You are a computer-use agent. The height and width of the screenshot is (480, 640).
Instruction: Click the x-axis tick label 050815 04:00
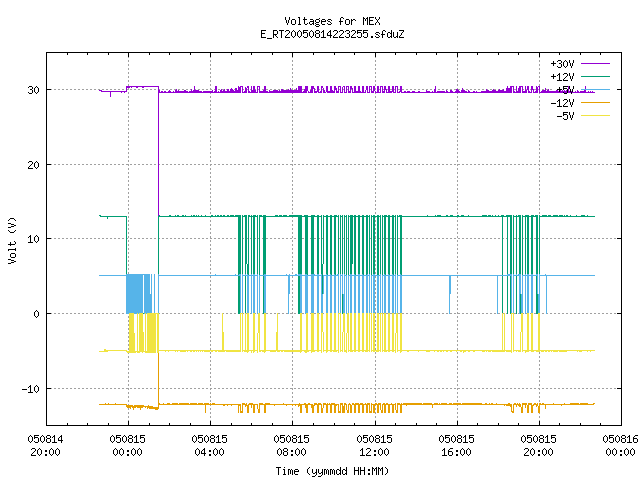pyautogui.click(x=209, y=445)
